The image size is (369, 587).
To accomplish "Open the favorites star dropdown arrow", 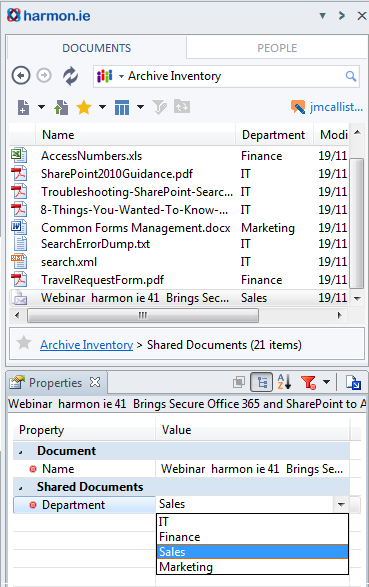I will [x=102, y=107].
